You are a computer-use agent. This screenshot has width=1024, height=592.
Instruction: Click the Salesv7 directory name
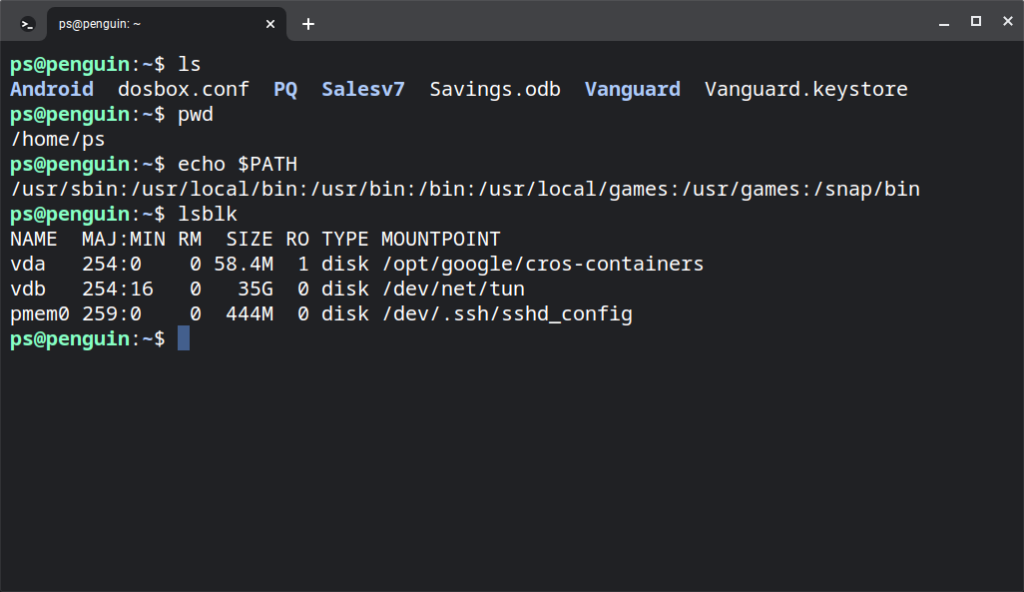363,89
